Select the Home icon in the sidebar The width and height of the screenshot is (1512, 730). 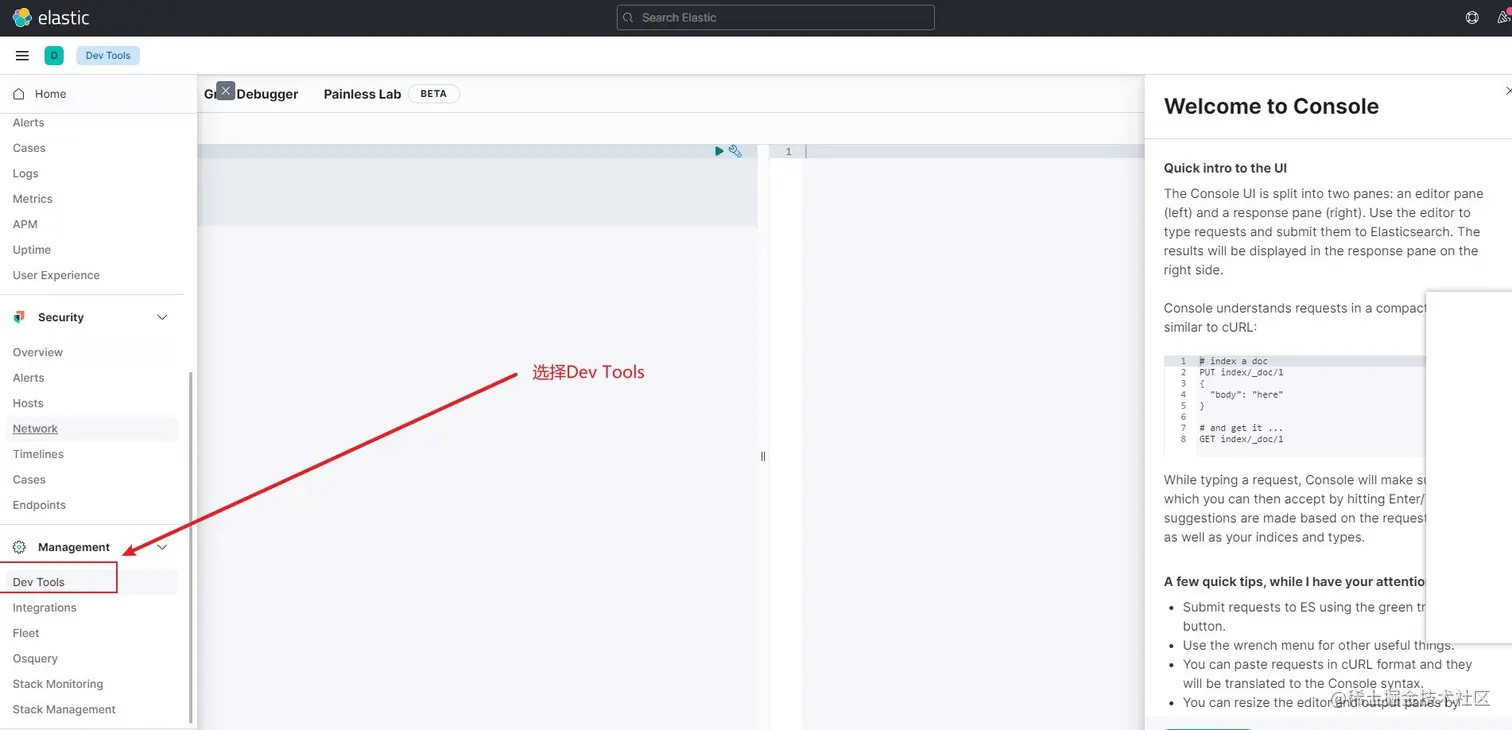tap(18, 93)
